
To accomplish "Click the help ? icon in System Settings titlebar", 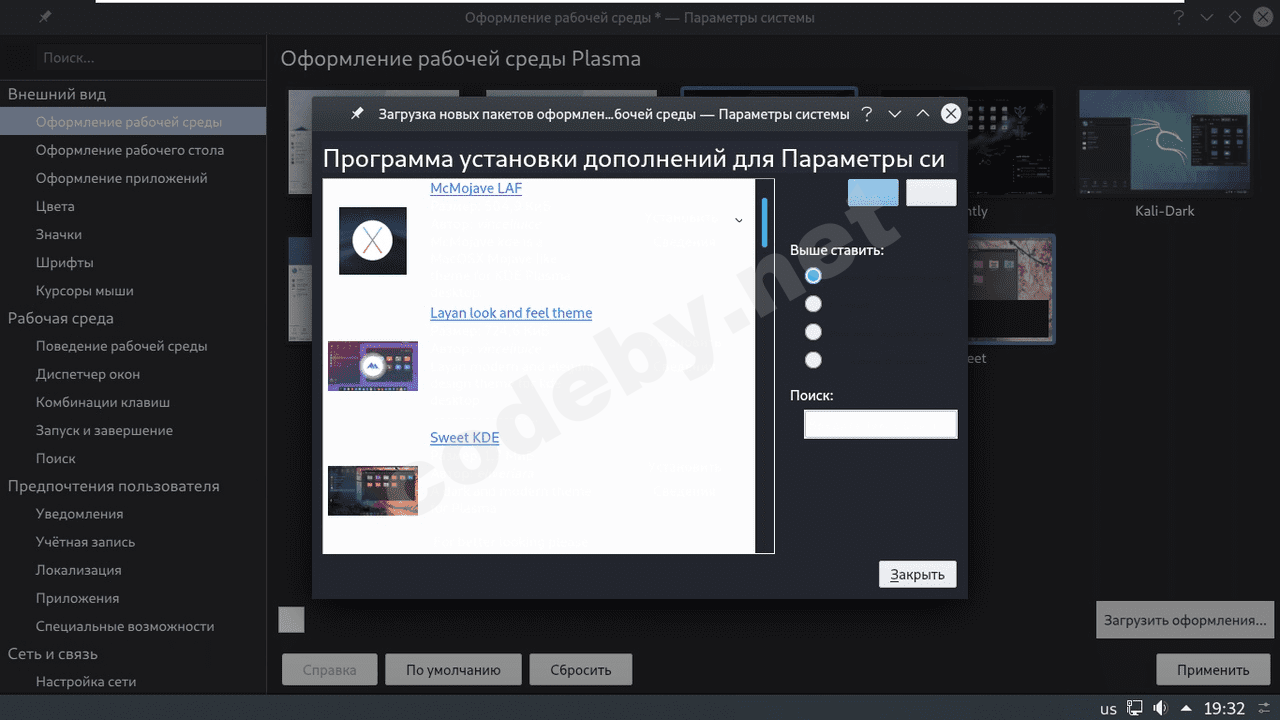I will click(x=1178, y=16).
